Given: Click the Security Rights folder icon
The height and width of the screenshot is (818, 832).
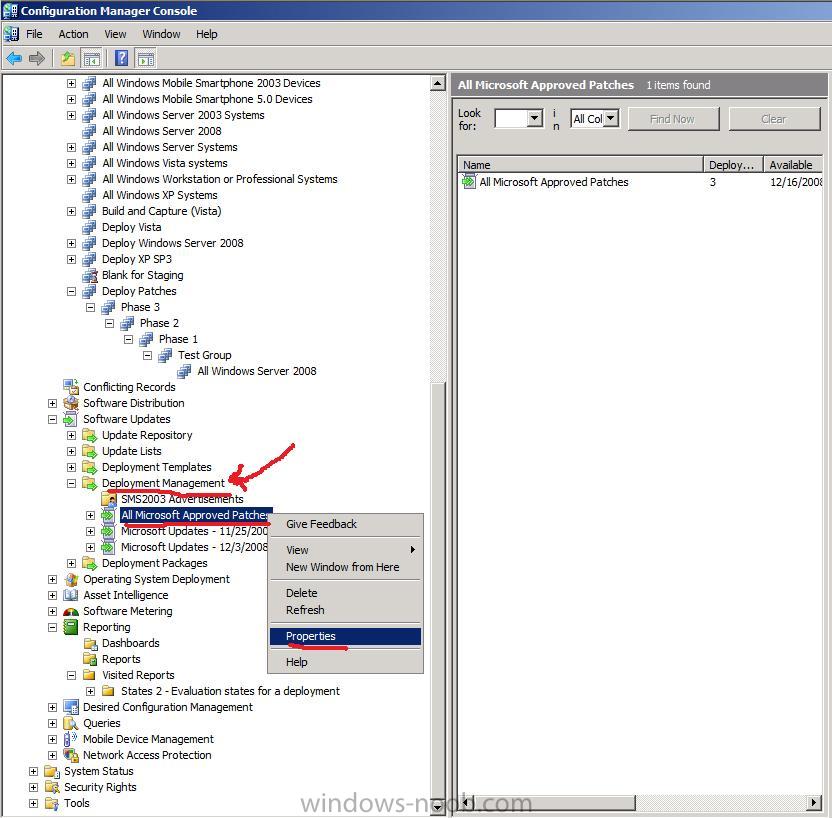Looking at the screenshot, I should [52, 787].
